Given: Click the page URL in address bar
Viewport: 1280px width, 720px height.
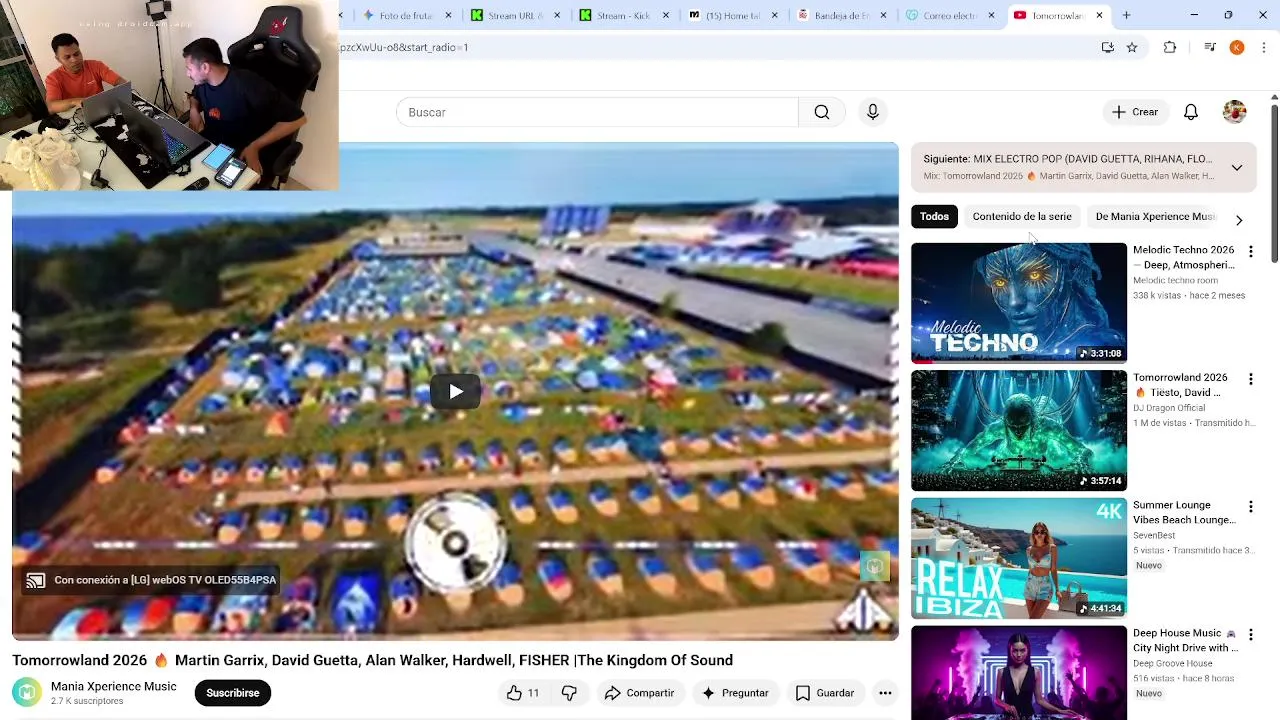Looking at the screenshot, I should click(404, 47).
